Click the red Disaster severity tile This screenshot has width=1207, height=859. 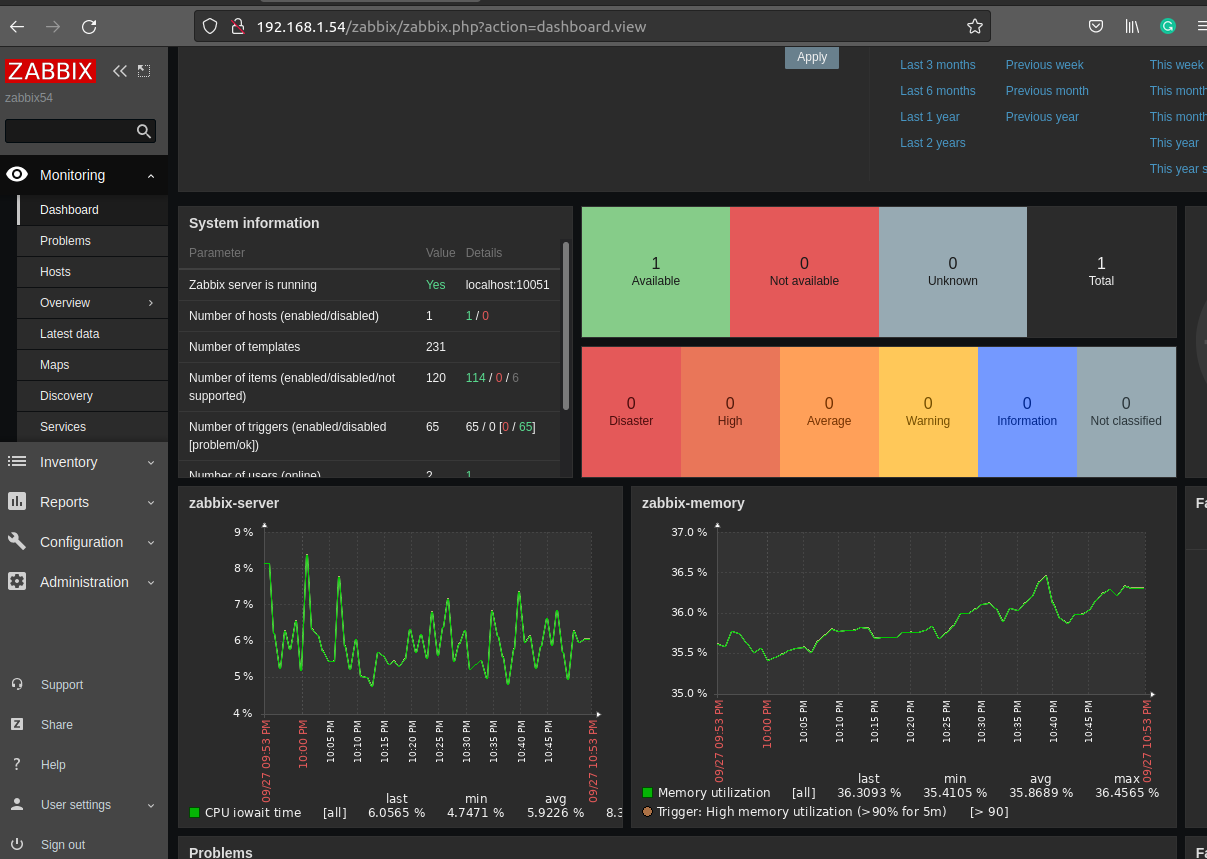click(x=631, y=412)
